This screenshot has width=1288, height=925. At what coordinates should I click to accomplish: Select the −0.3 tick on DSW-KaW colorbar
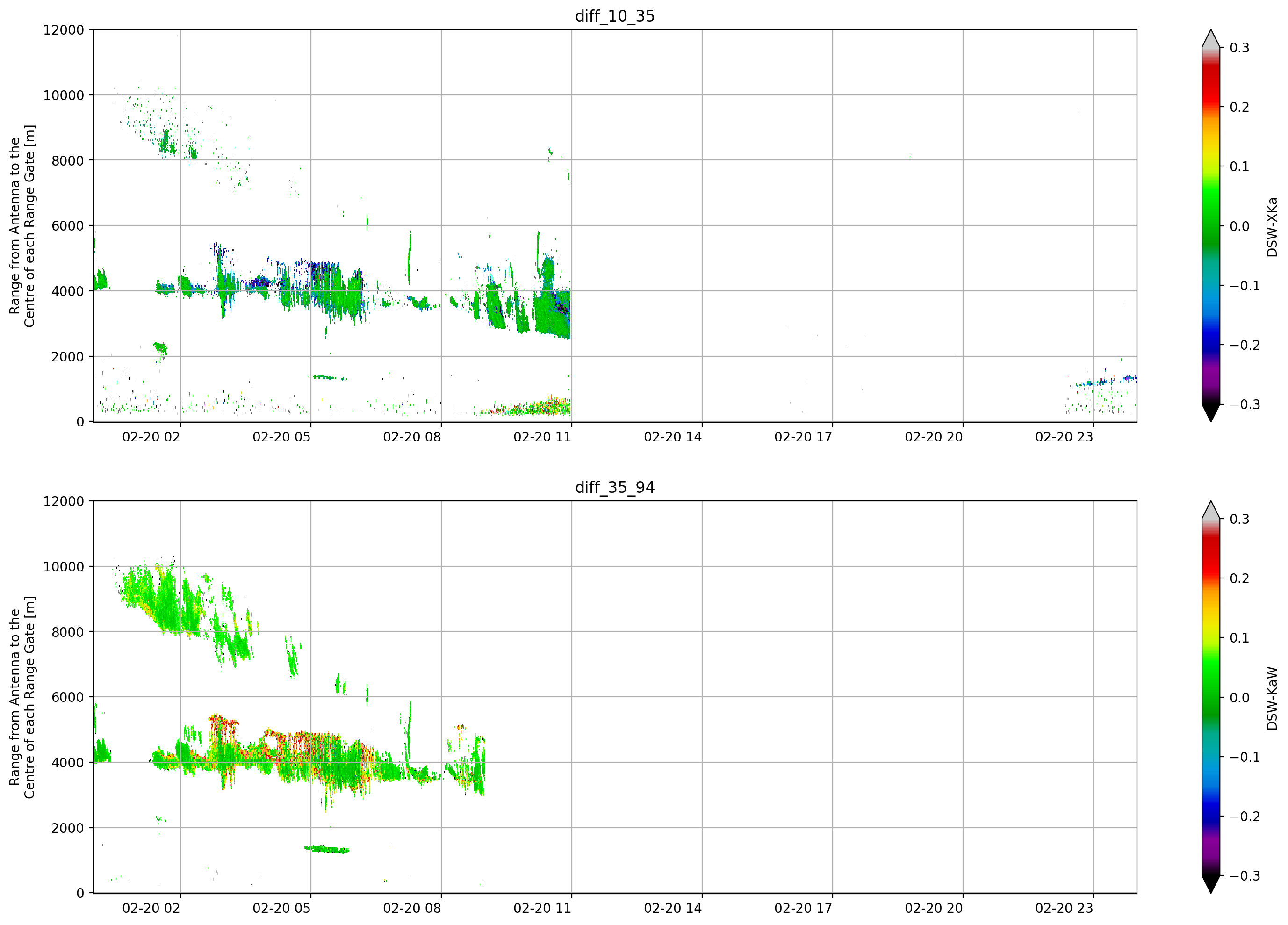click(1245, 876)
